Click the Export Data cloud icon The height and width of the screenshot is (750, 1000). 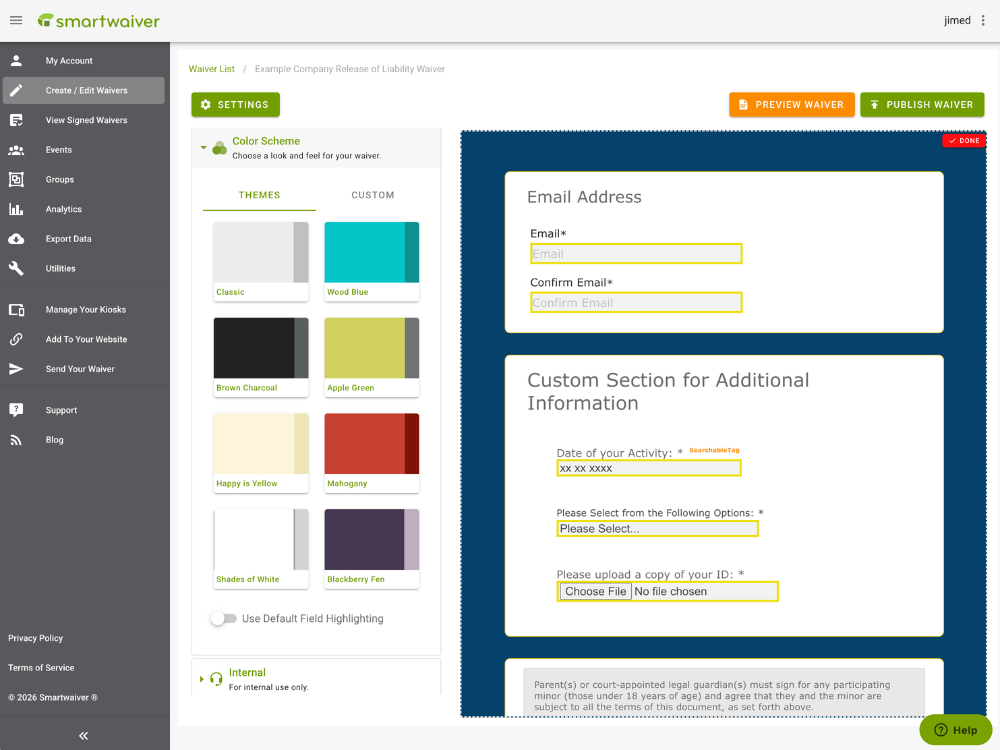[16, 239]
